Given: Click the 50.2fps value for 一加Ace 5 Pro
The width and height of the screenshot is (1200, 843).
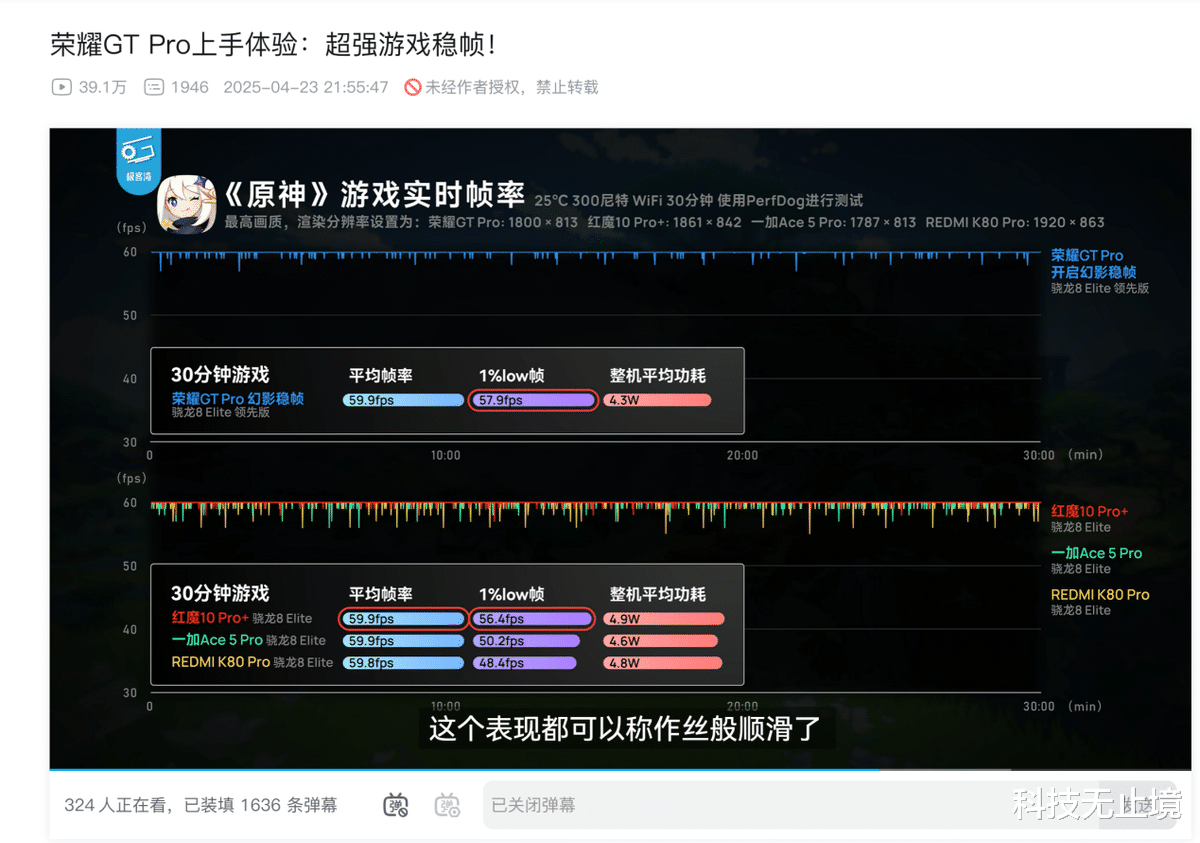Looking at the screenshot, I should [x=525, y=641].
